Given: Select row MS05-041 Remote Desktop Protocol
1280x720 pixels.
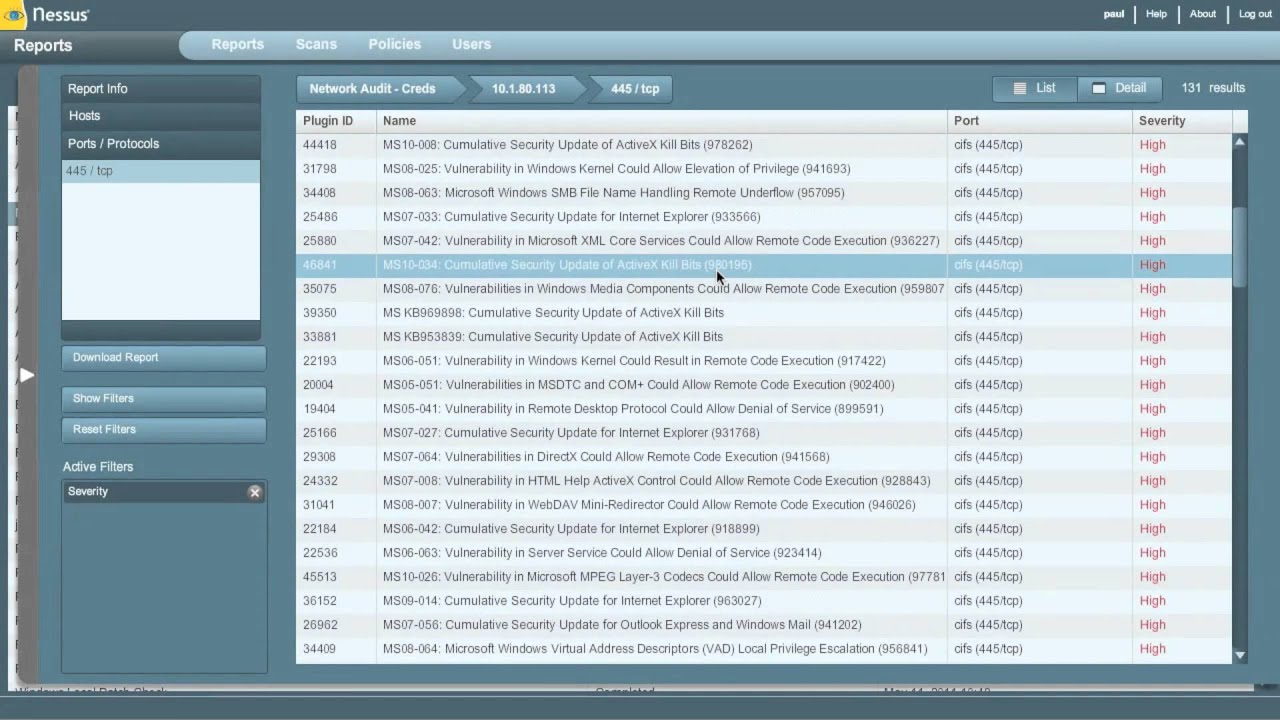Looking at the screenshot, I should coord(764,409).
